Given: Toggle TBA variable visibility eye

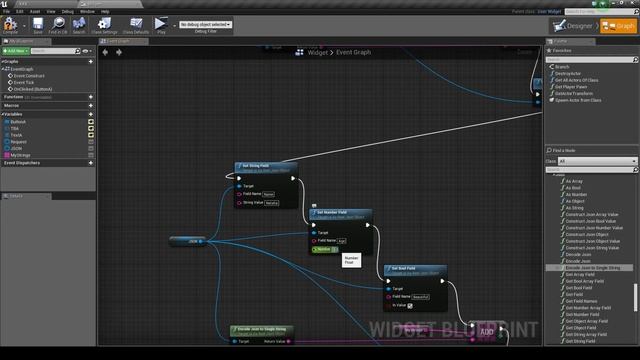Looking at the screenshot, I should point(91,128).
